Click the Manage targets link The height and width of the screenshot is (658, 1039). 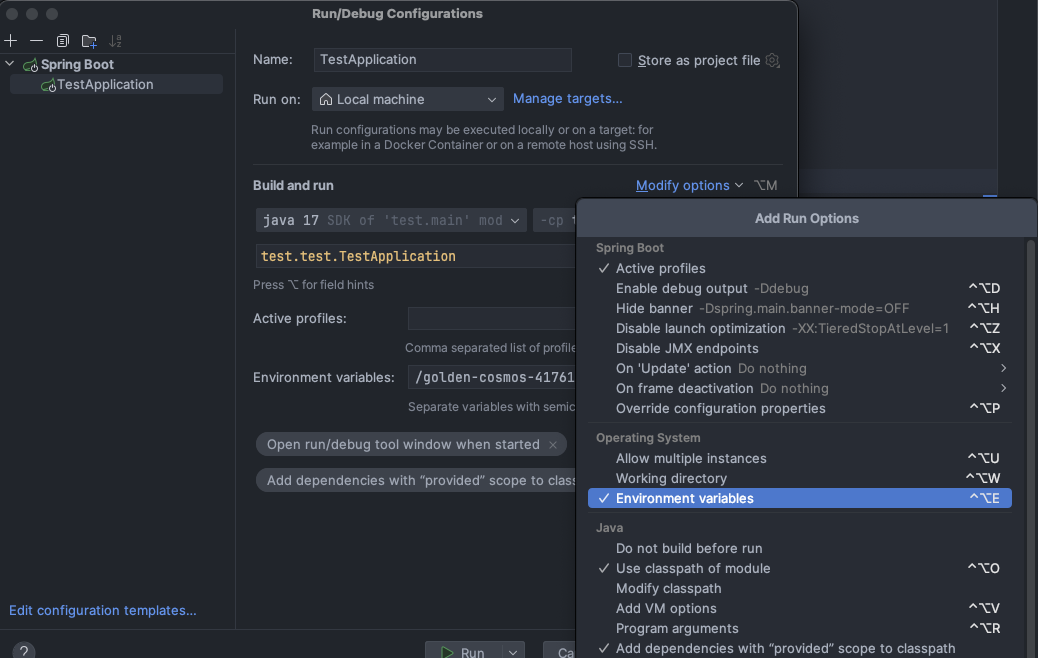(567, 99)
